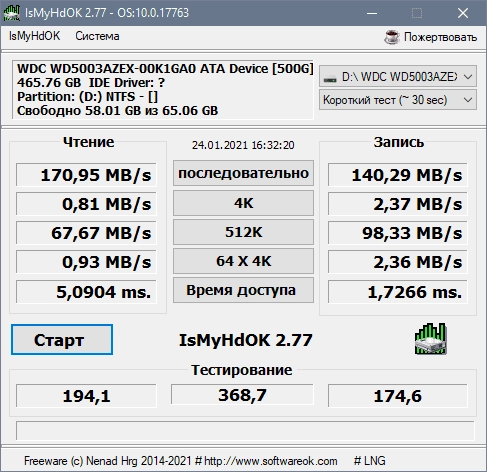
Task: Click the read 4K value 0,81 MB/s
Action: pos(86,203)
